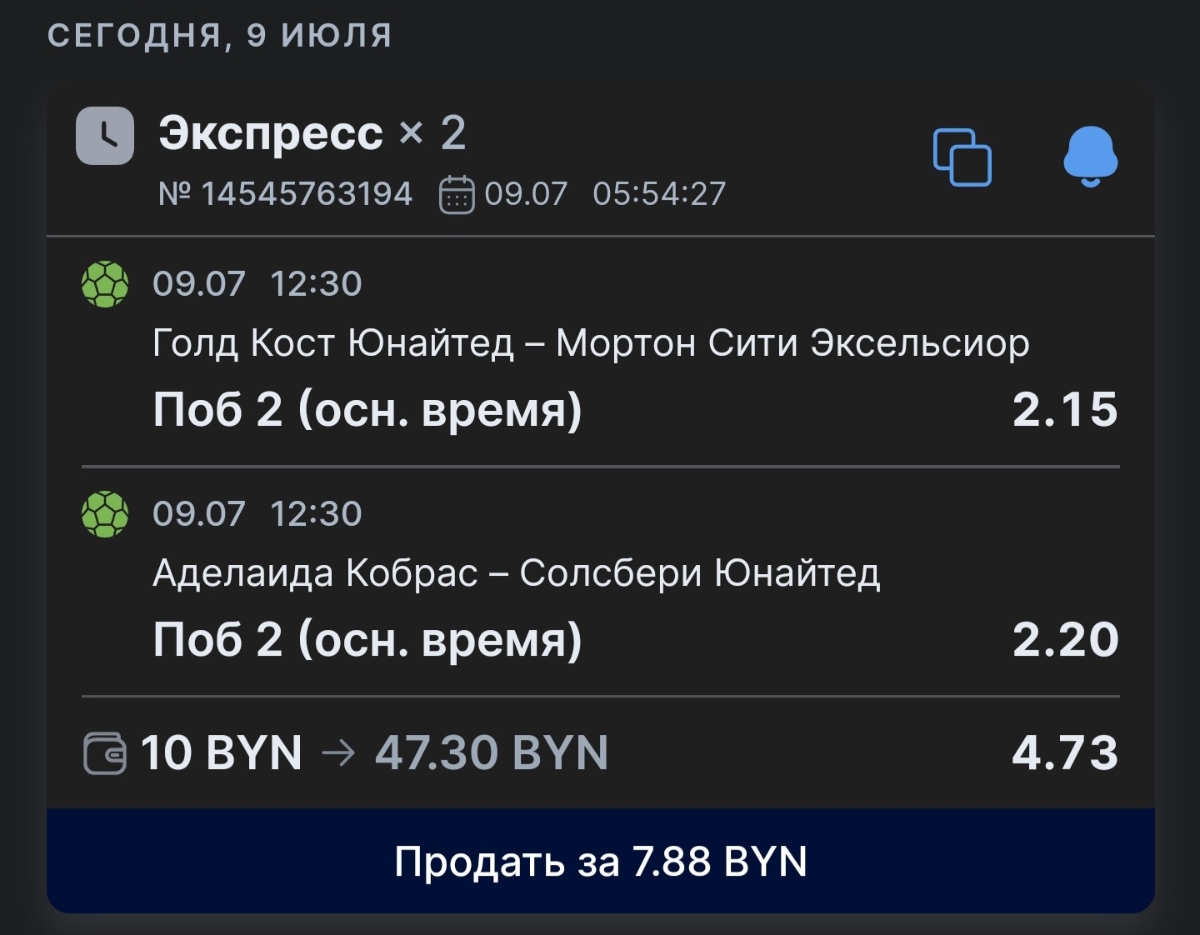Click the 2.15 odds value

pos(1064,410)
